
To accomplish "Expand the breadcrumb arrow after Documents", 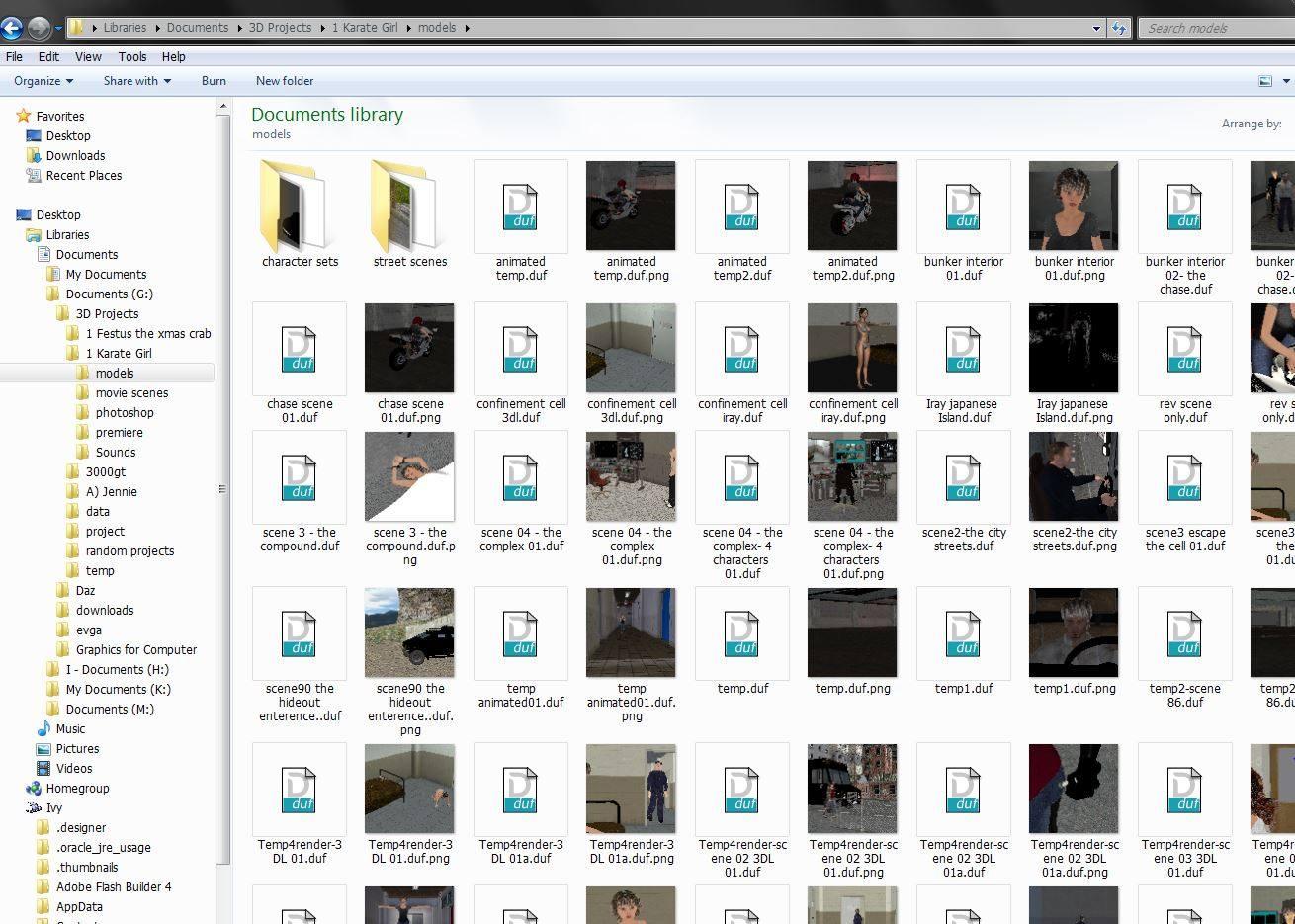I will 238,28.
